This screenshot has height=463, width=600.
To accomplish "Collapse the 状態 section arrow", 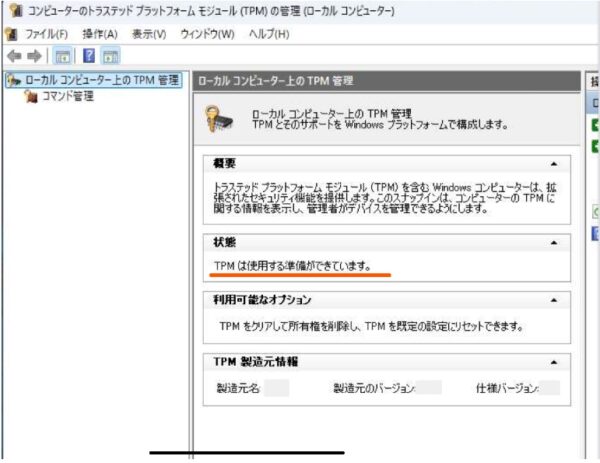I will click(x=554, y=243).
